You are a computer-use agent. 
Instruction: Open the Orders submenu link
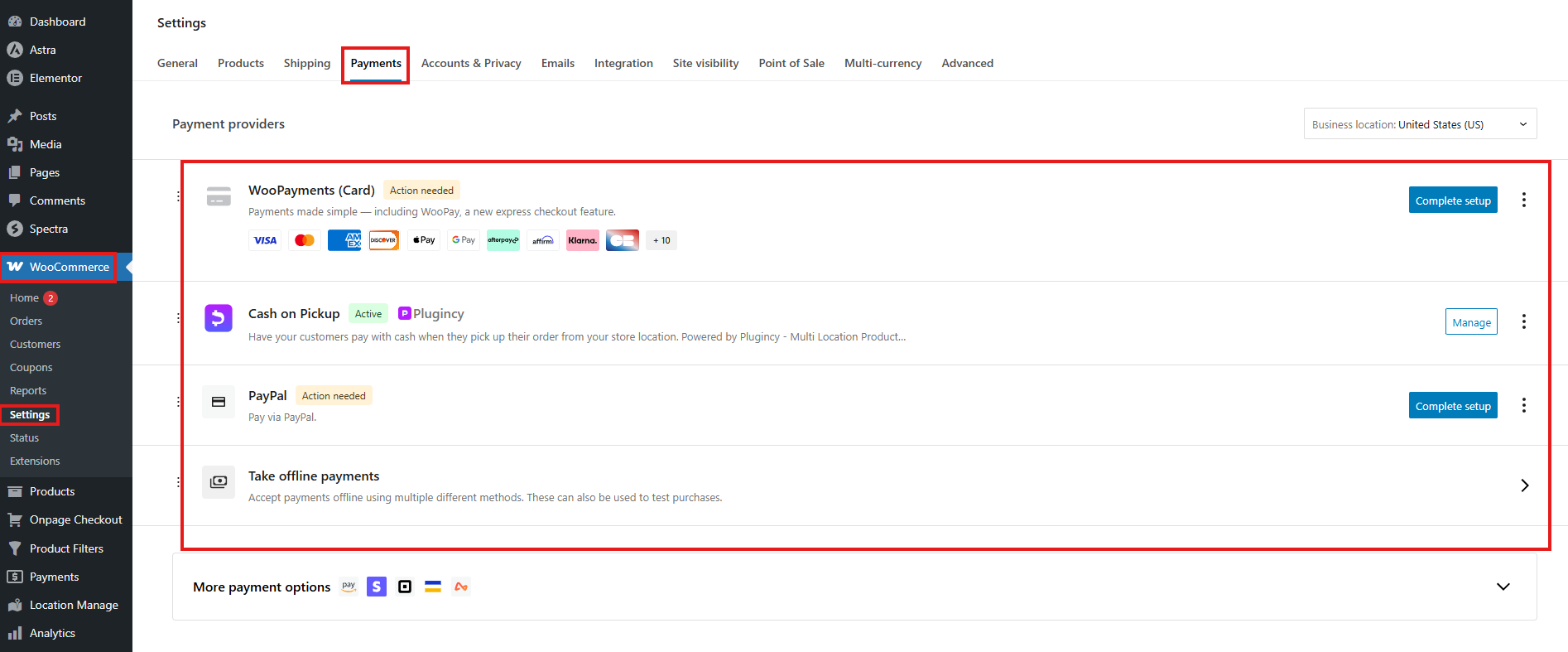tap(26, 321)
